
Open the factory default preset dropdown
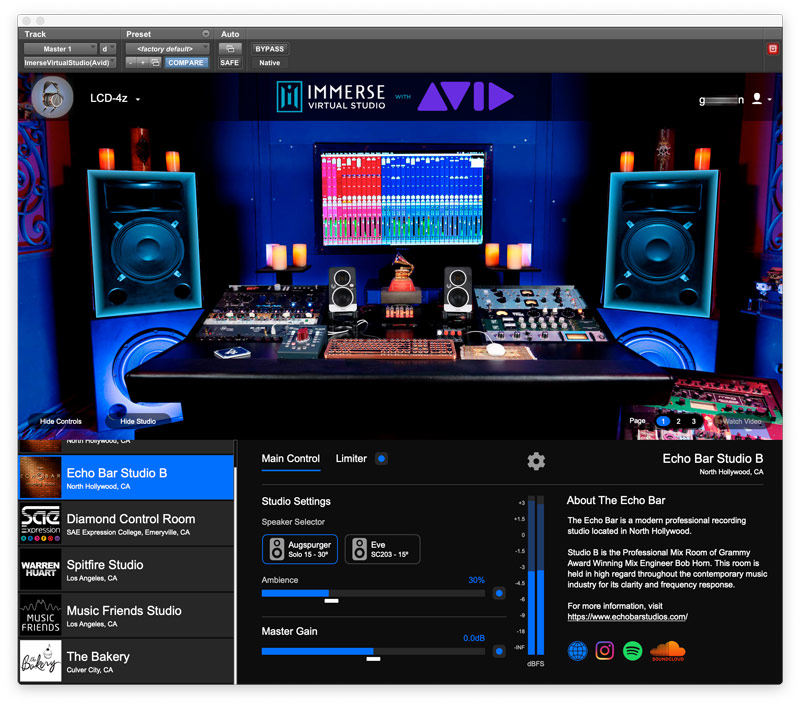coord(167,48)
